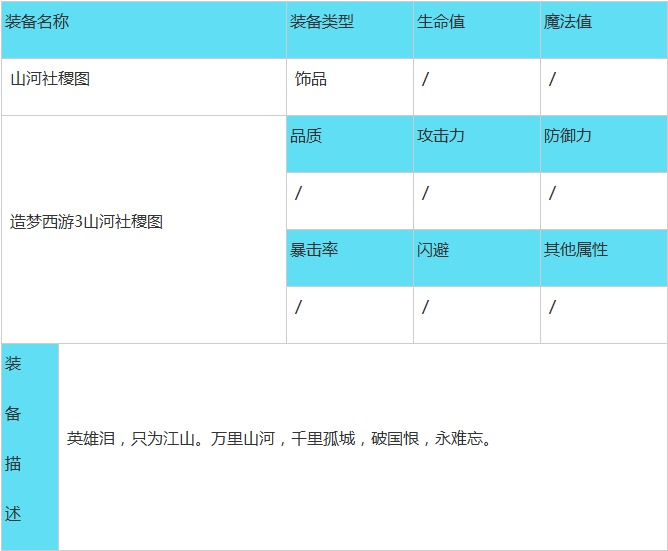Click the 饰品 type cell
The height and width of the screenshot is (551, 668).
(x=350, y=87)
